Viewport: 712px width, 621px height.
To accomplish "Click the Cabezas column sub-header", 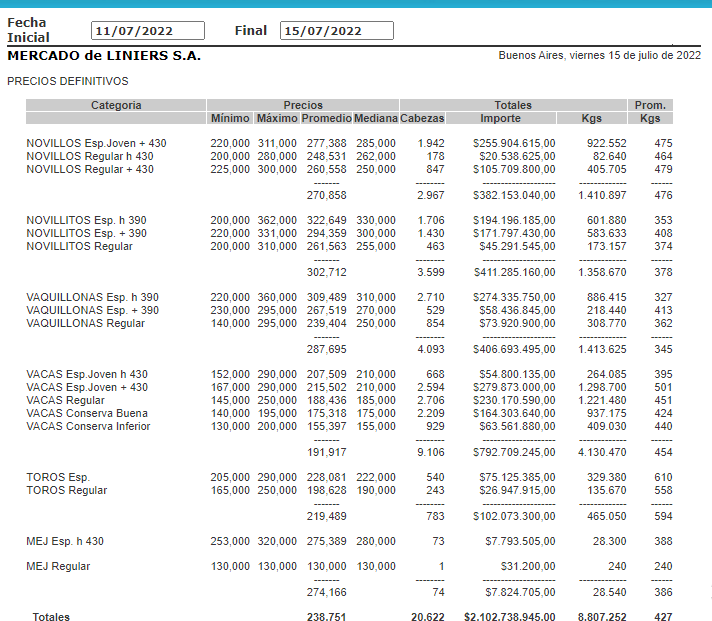I will (x=422, y=119).
